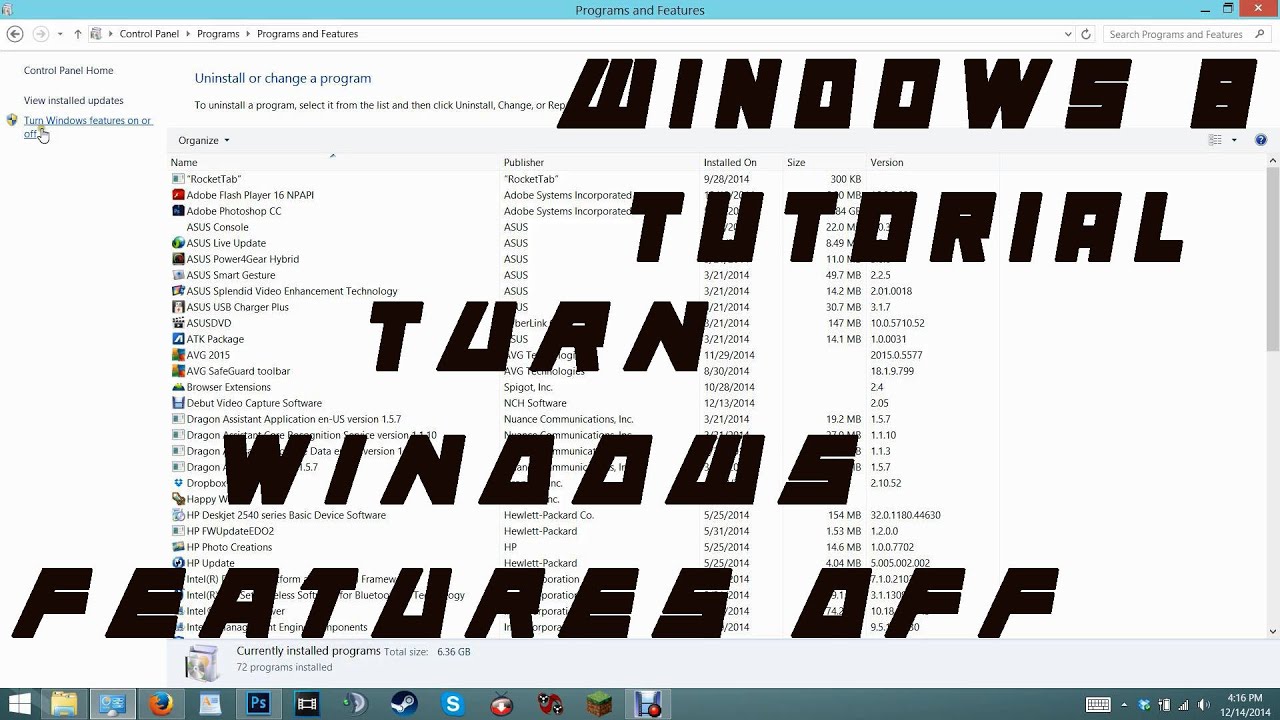1280x720 pixels.
Task: Open the film-strip video editor taskbar icon
Action: tap(307, 704)
